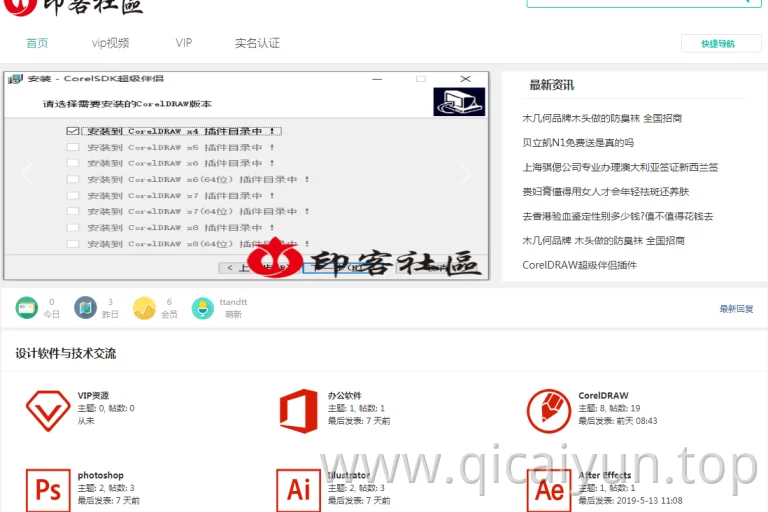Check the CorelDRAW x5 install checkbox
The height and width of the screenshot is (512, 768).
[73, 147]
